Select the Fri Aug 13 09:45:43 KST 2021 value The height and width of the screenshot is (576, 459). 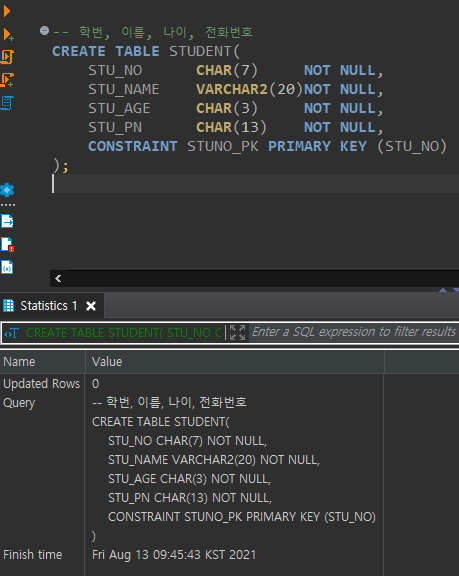pyautogui.click(x=174, y=554)
